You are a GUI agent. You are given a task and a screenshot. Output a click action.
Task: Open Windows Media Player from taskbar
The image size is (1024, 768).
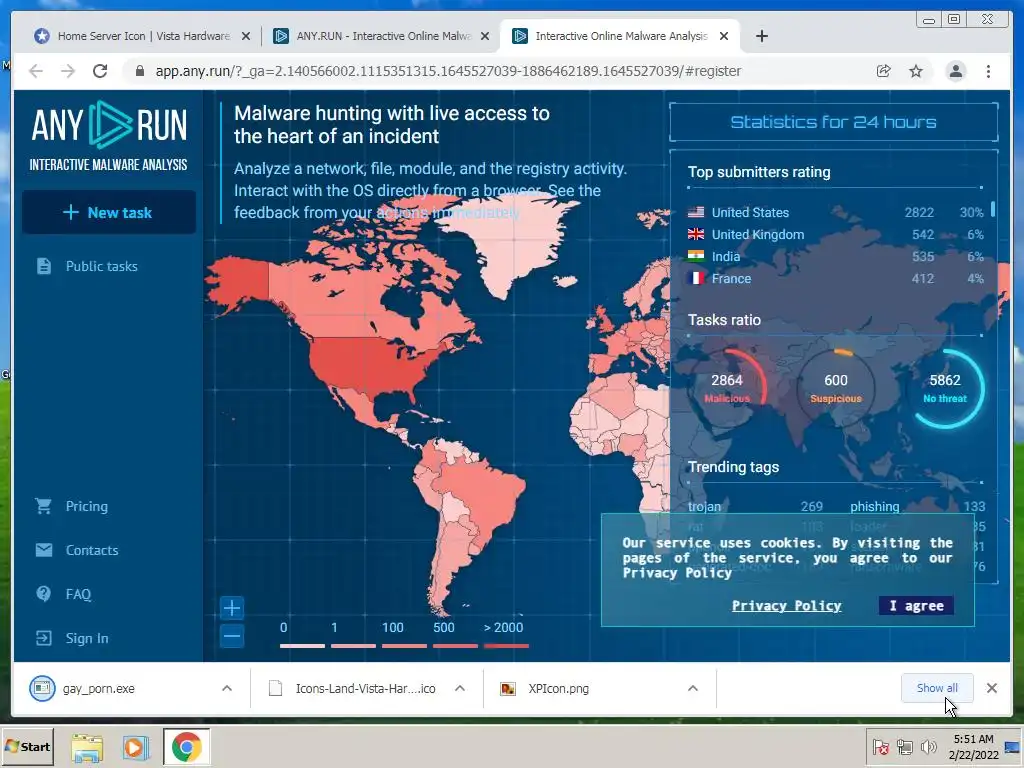(x=136, y=747)
